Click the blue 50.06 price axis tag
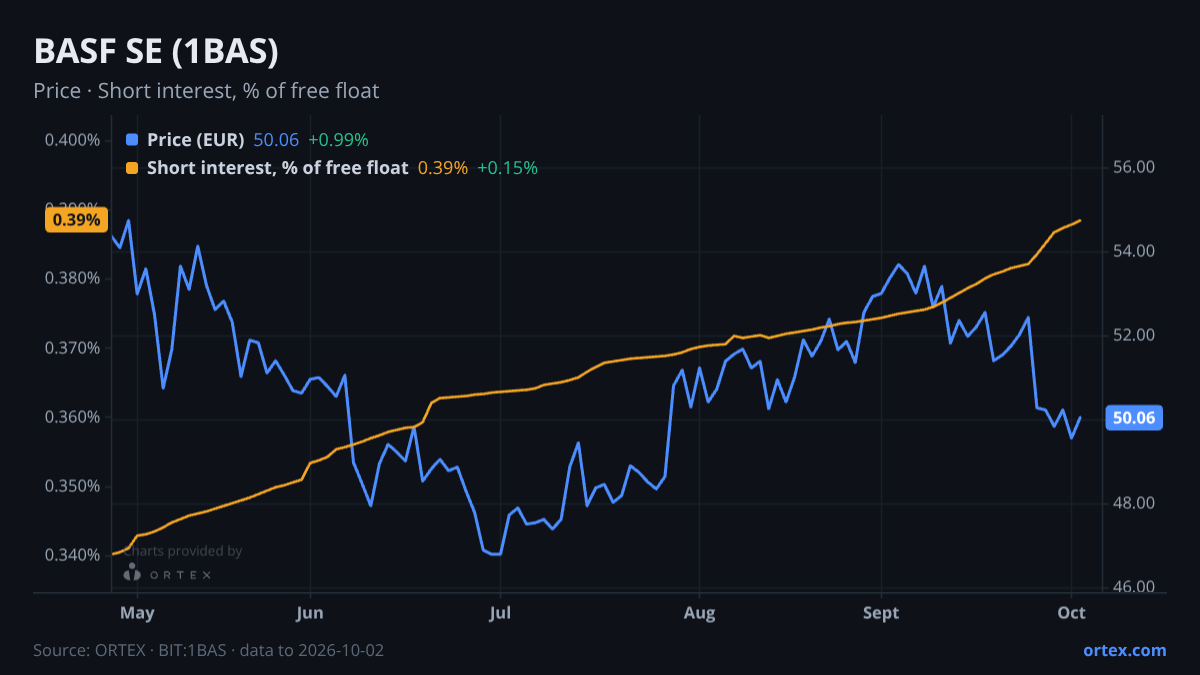The image size is (1200, 675). tap(1133, 418)
